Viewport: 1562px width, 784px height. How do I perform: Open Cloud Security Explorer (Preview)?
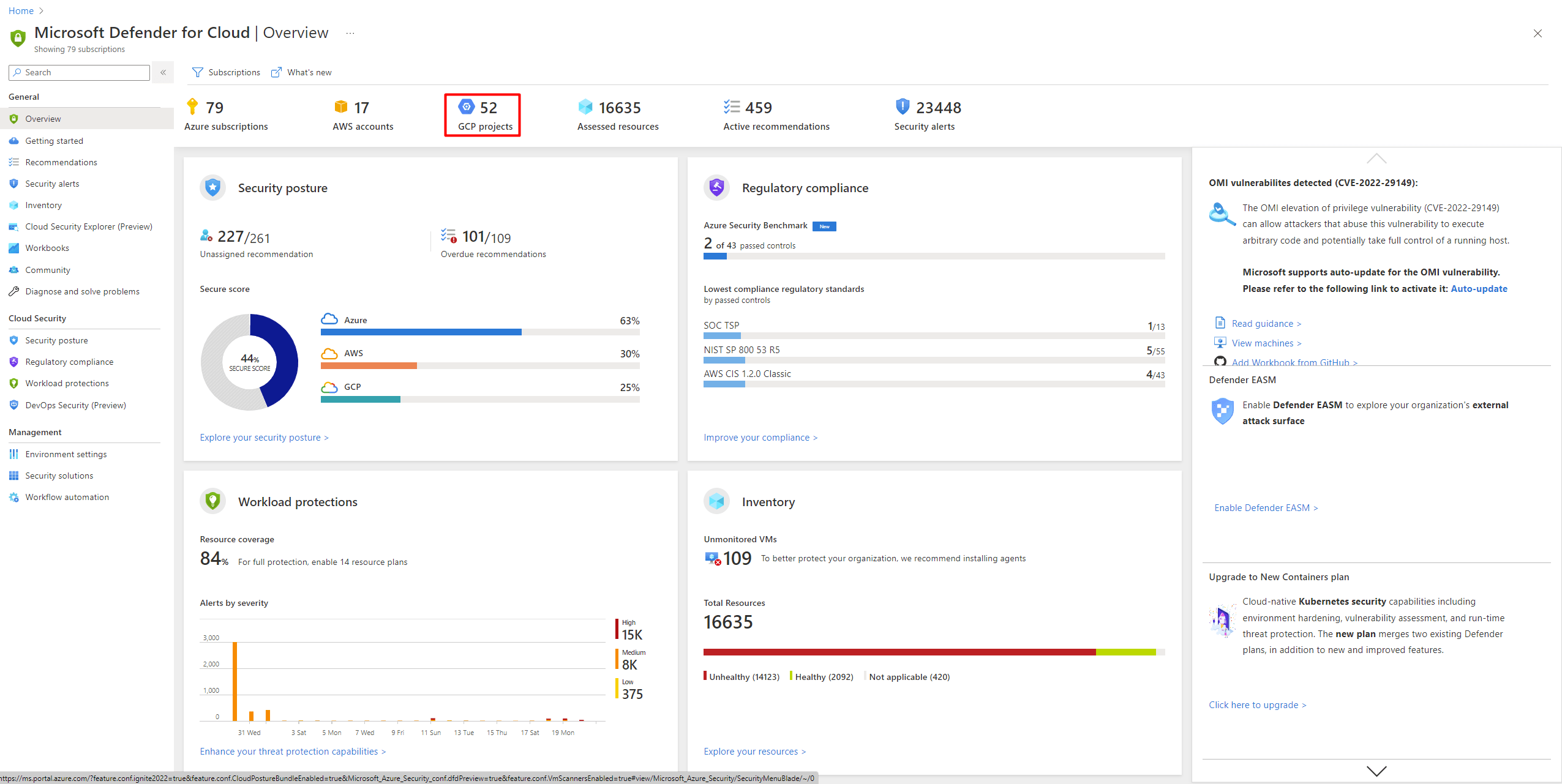click(x=89, y=226)
